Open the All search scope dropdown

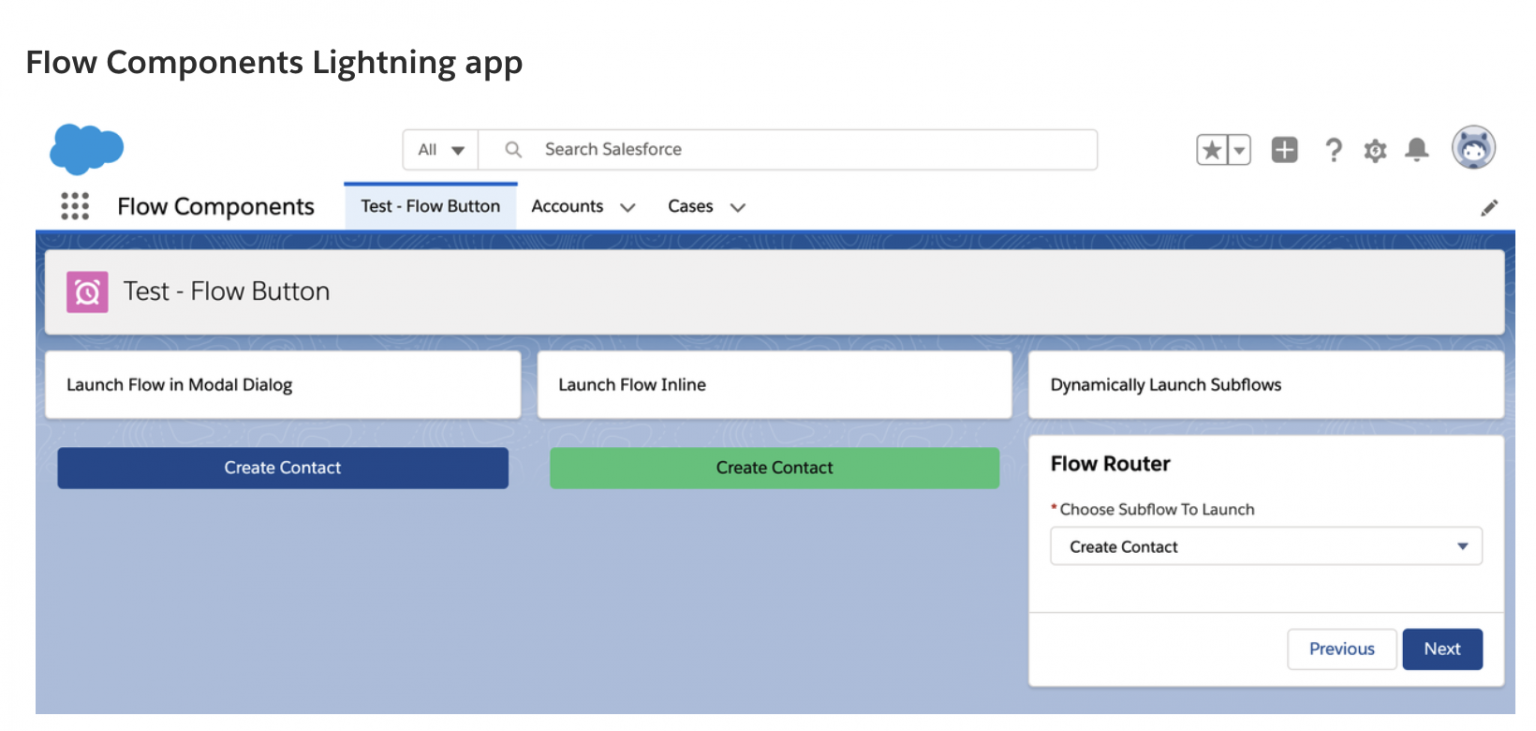(439, 149)
